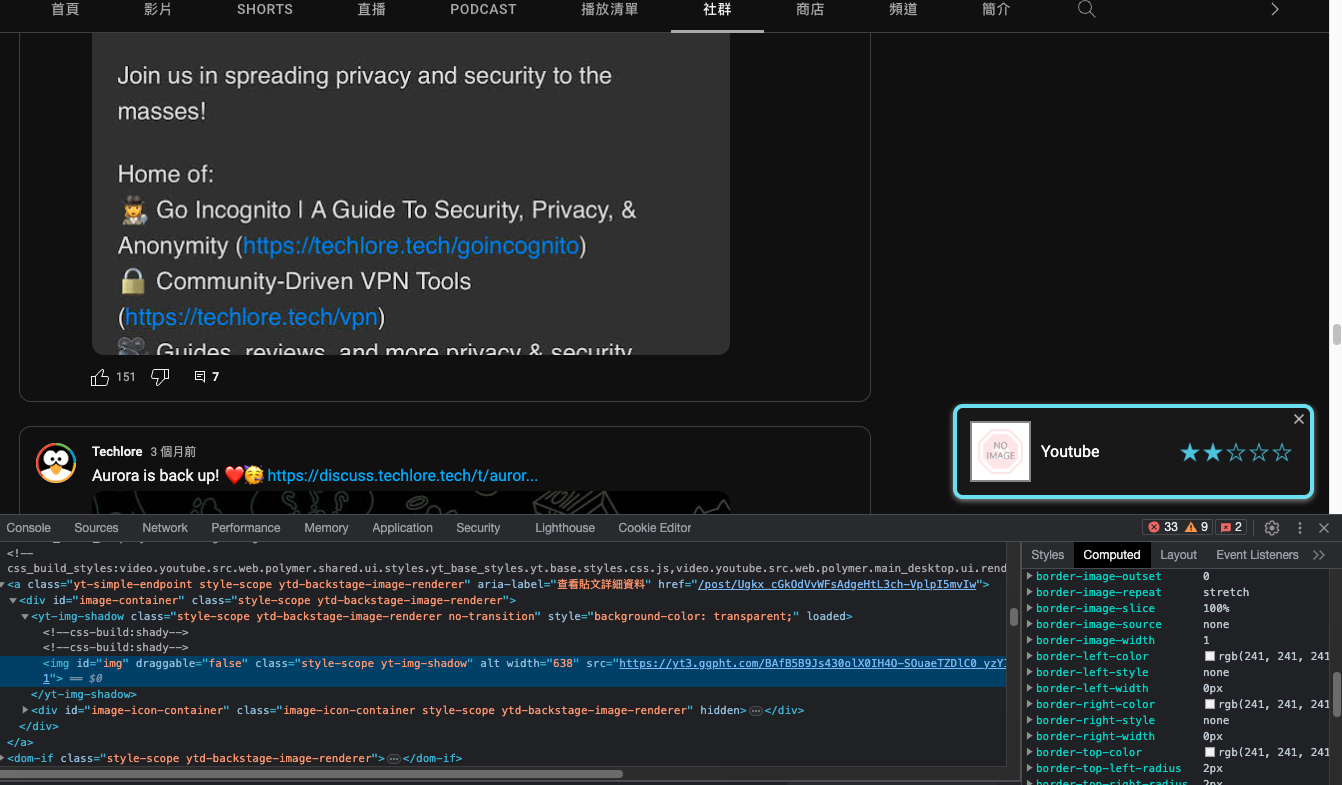Click the border-left-color color swatch

(1210, 656)
